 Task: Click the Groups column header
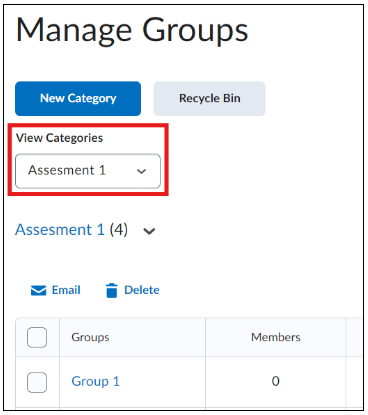pyautogui.click(x=90, y=337)
